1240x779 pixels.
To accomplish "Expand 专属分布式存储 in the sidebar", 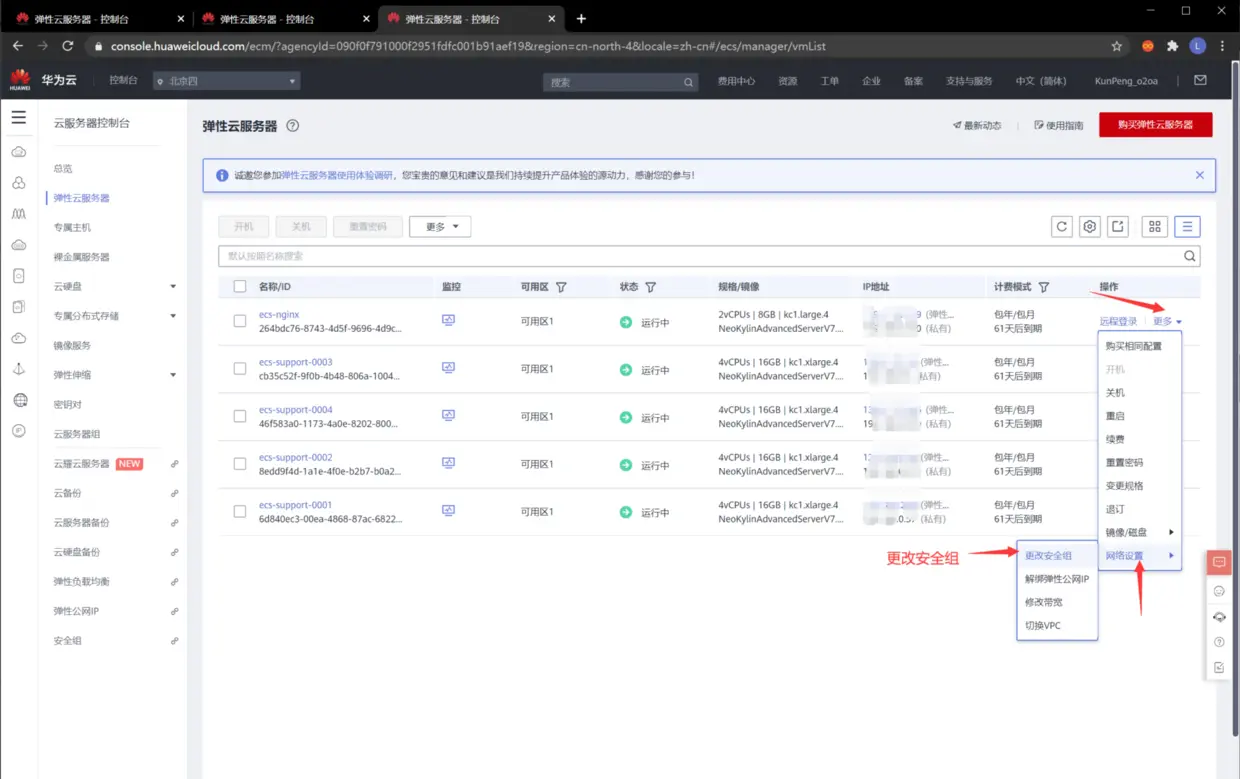I will 173,316.
